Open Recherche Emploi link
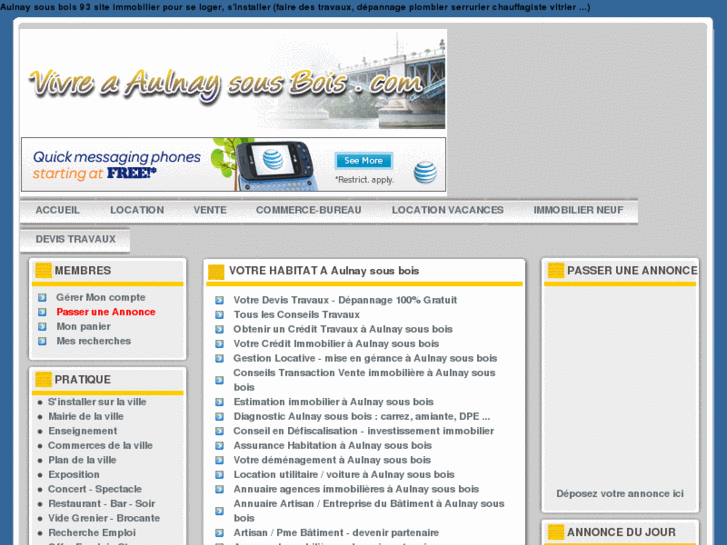The width and height of the screenshot is (727, 545). pos(92,532)
